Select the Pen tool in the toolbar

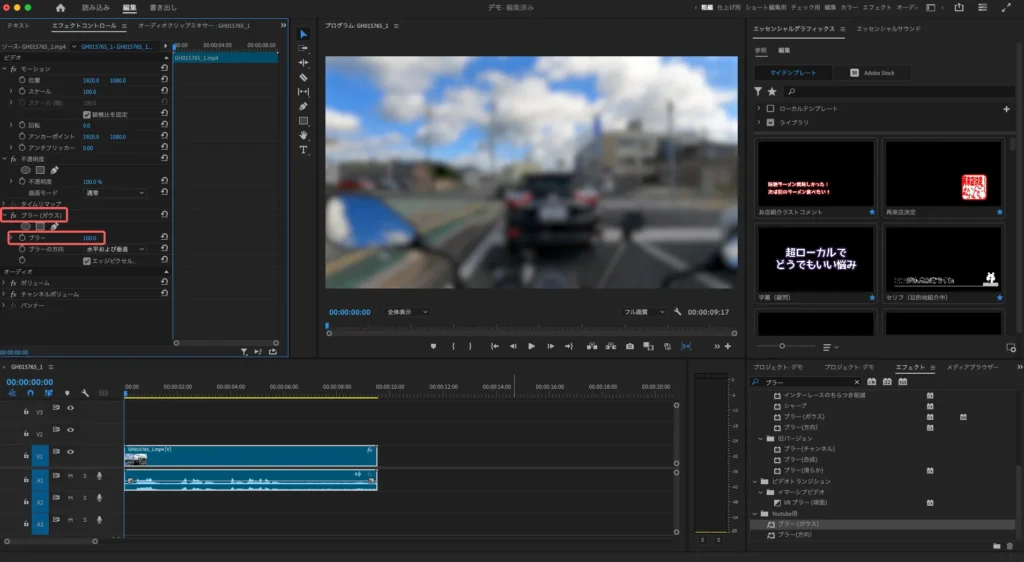tap(303, 106)
